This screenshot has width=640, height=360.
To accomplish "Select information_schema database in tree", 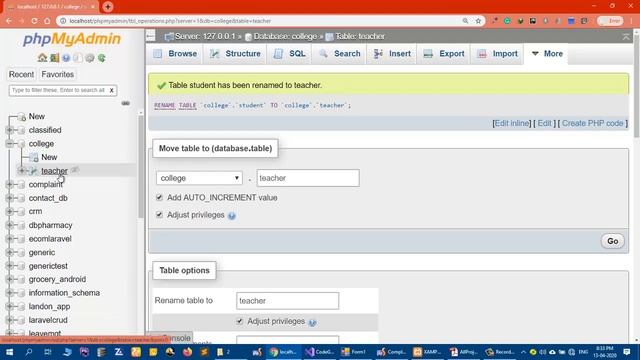I will click(64, 293).
